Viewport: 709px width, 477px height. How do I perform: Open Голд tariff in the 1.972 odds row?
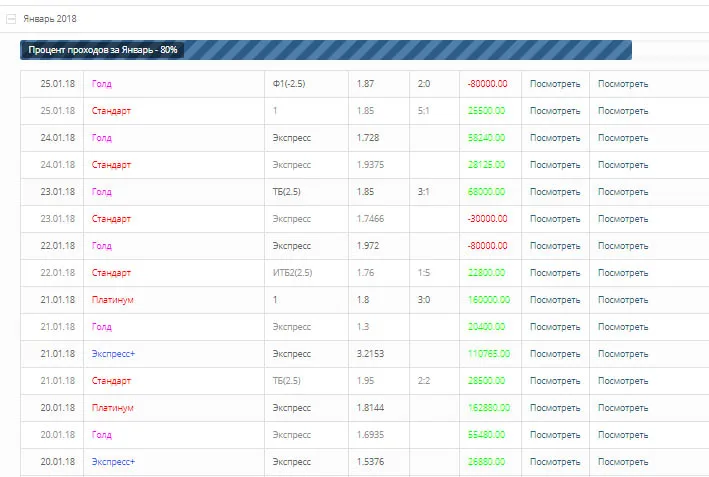coord(102,246)
